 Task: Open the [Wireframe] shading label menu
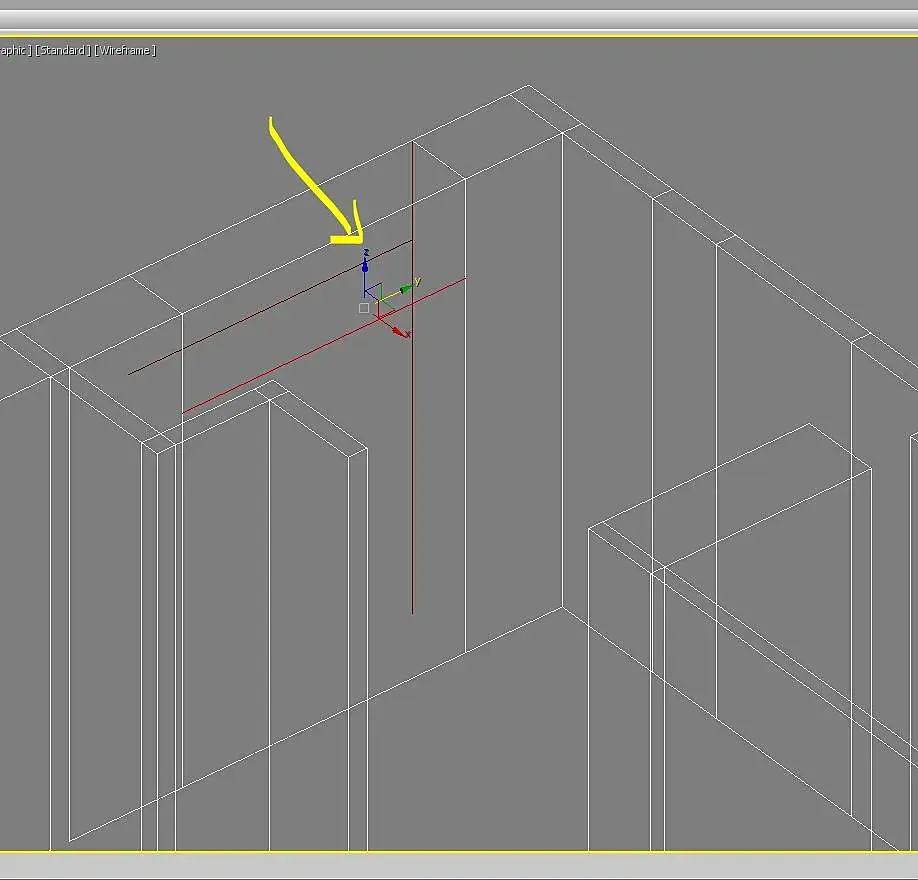pyautogui.click(x=125, y=50)
